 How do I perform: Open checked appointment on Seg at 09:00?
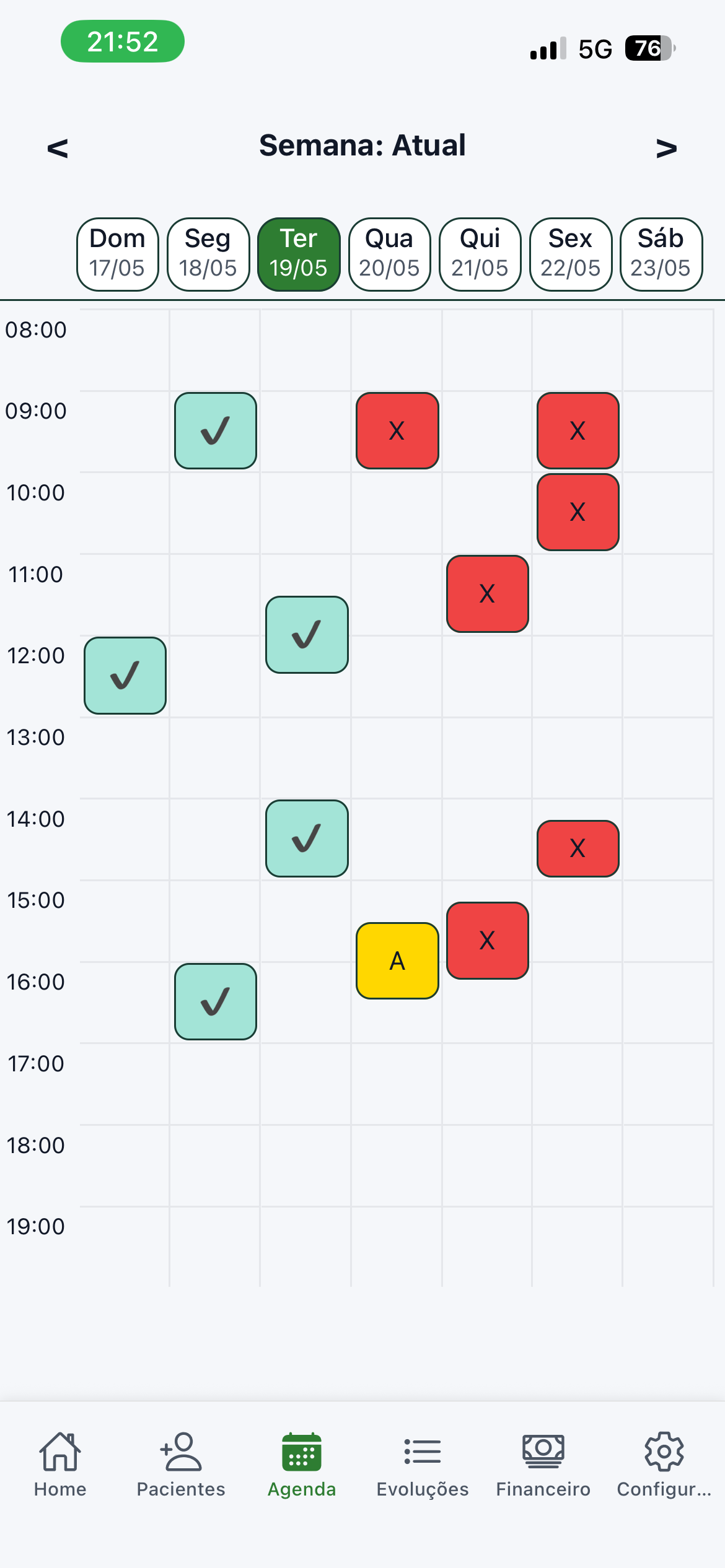click(216, 430)
